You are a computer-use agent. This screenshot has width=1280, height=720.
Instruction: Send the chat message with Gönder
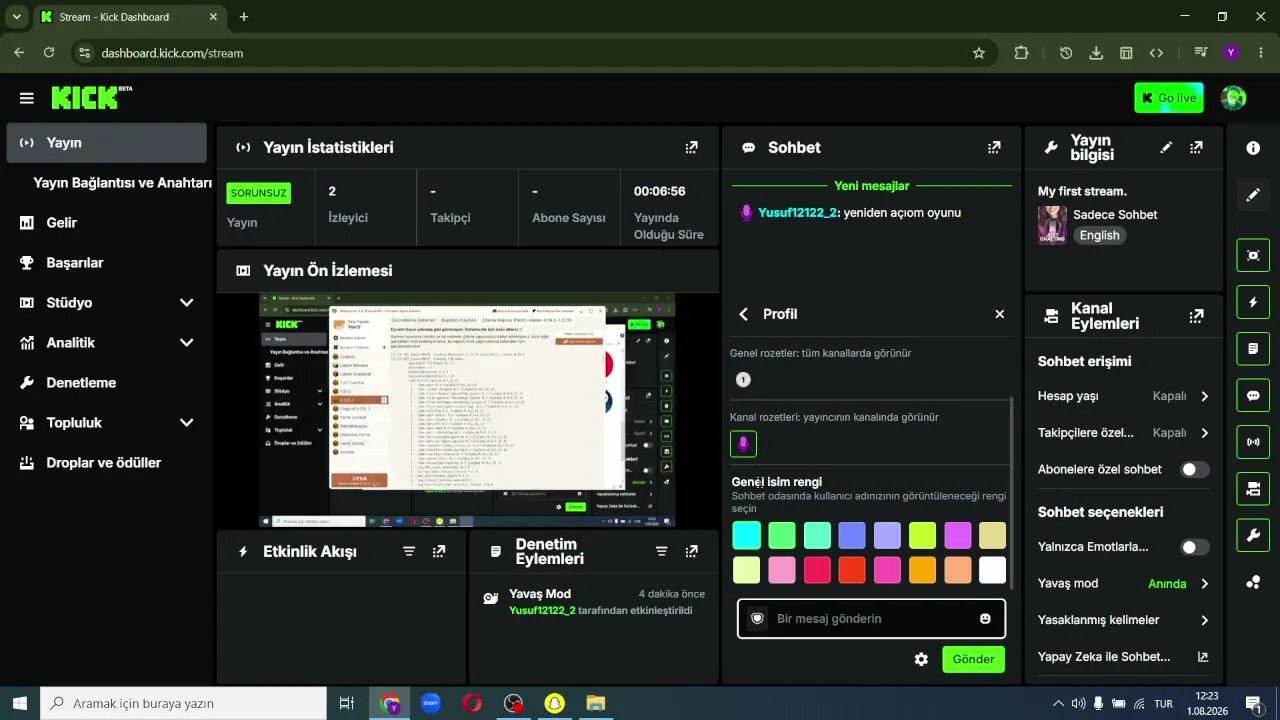pyautogui.click(x=973, y=659)
